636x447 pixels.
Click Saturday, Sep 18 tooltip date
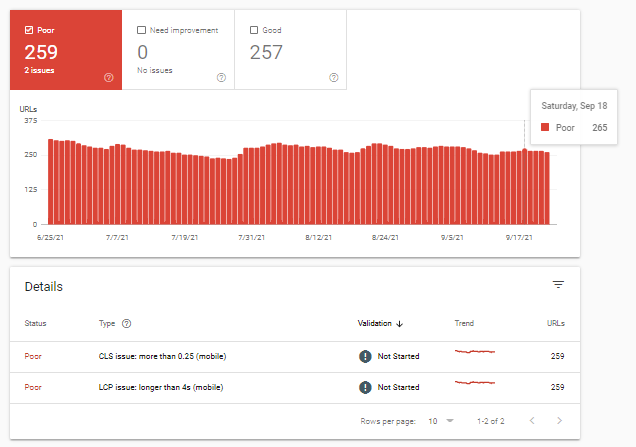[x=574, y=106]
